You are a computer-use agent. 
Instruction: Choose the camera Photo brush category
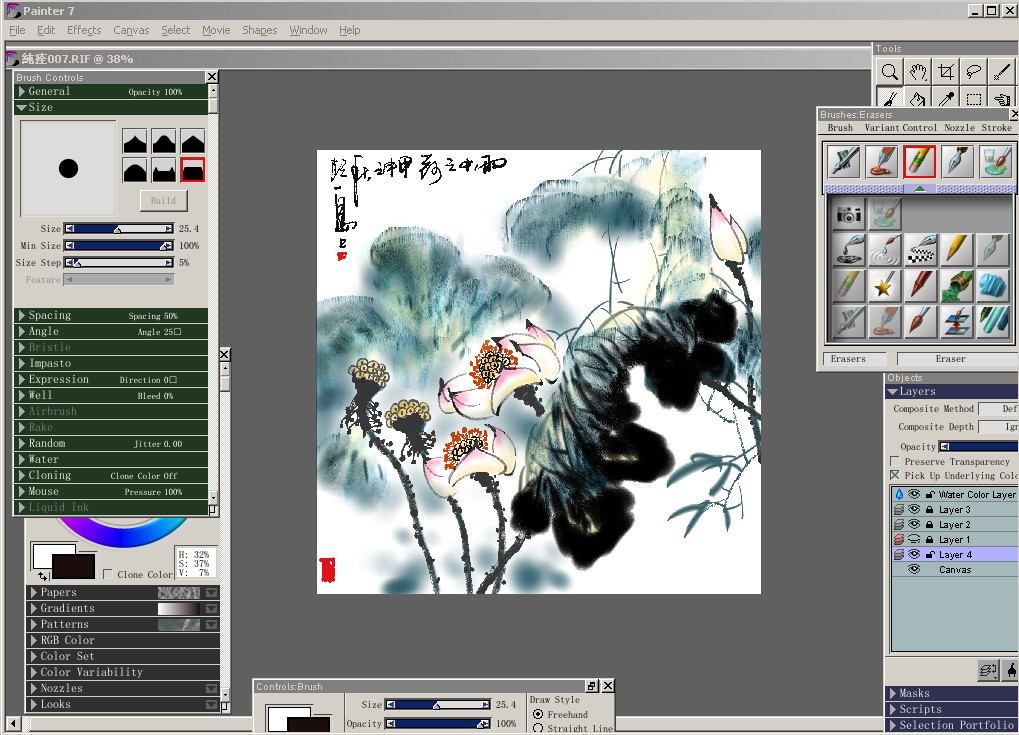[848, 214]
